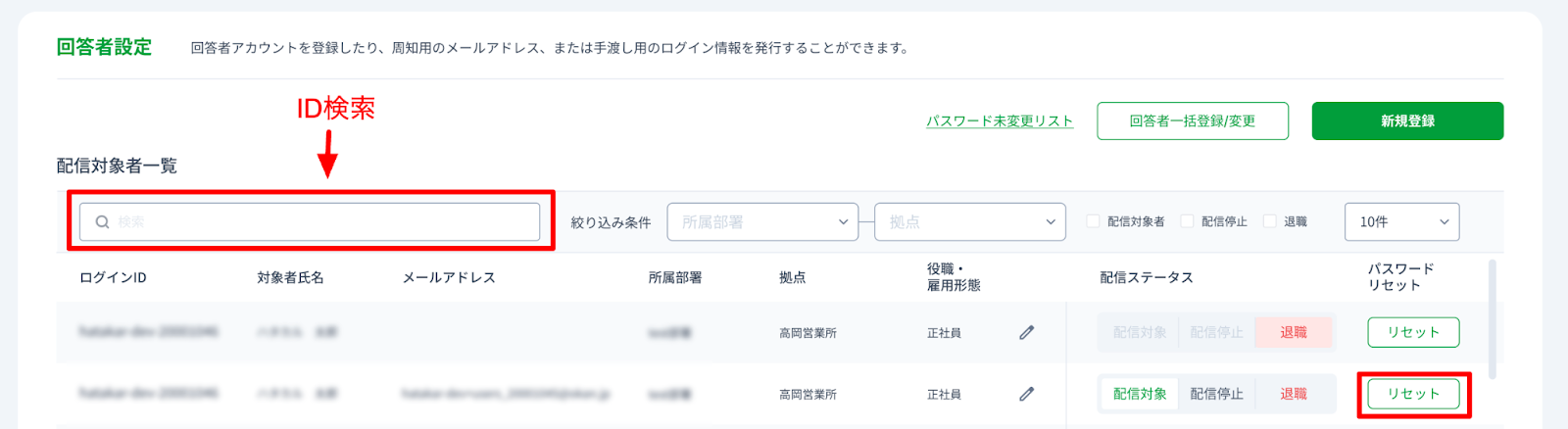Change the 10件 page size dropdown
This screenshot has height=429, width=1568.
coord(1401,222)
